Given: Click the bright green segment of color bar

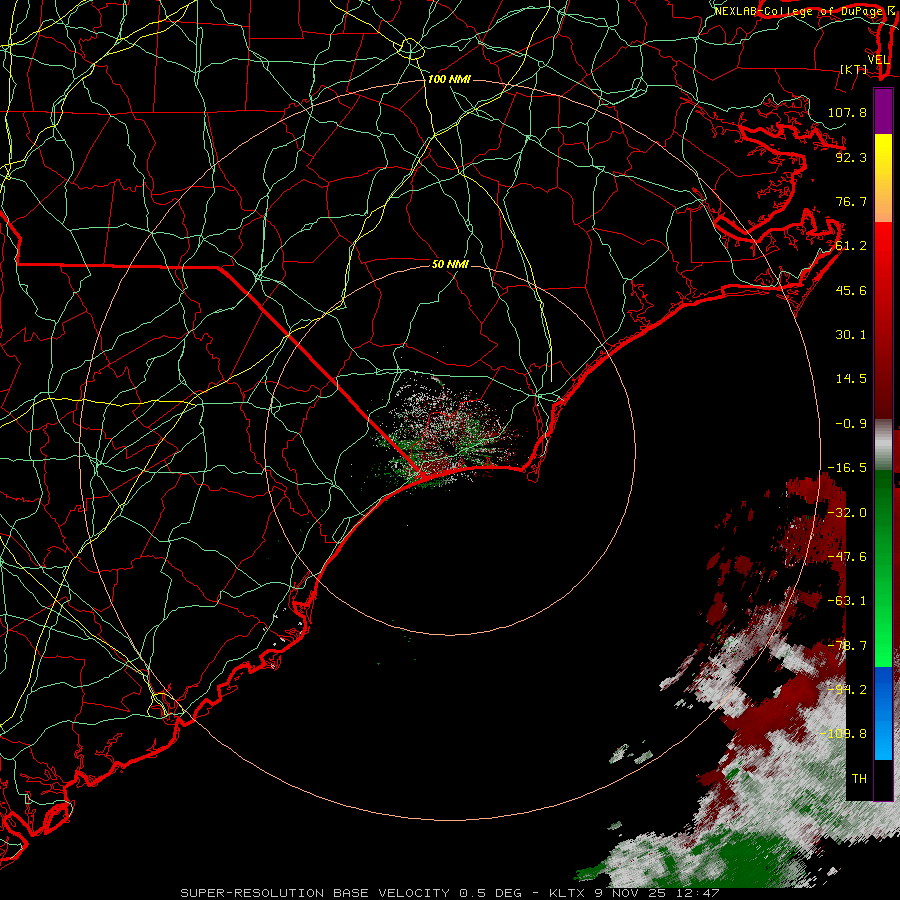Looking at the screenshot, I should tap(883, 568).
